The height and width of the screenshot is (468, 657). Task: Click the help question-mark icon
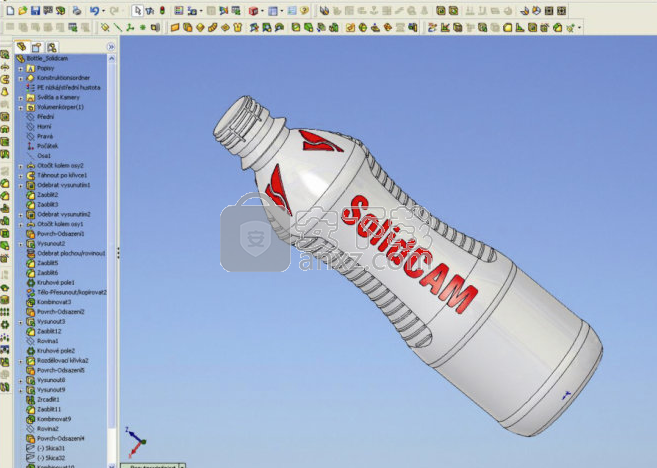304,10
